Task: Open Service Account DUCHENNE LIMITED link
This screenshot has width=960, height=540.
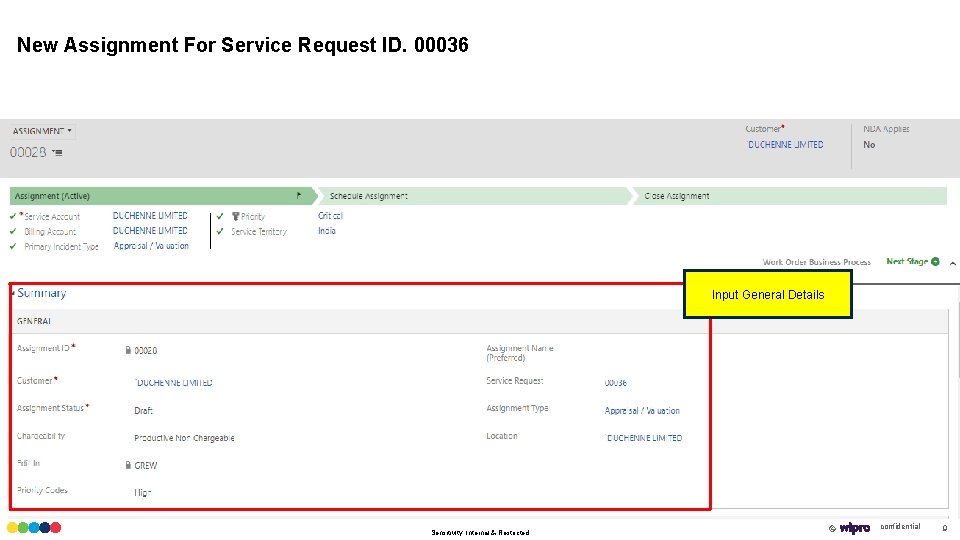Action: (150, 216)
